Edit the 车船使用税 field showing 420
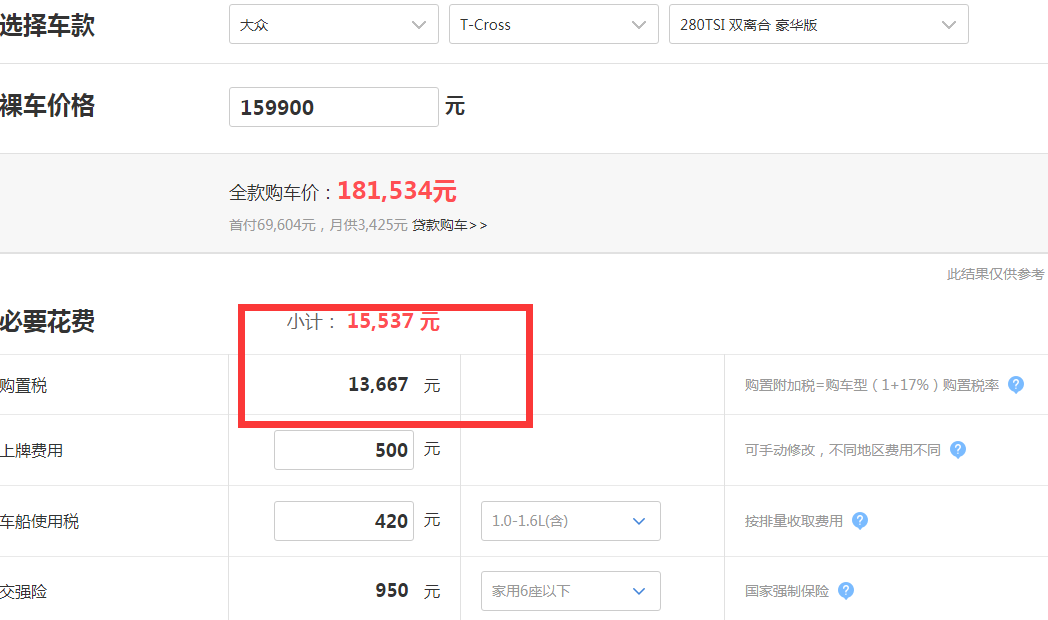This screenshot has width=1048, height=620. click(344, 520)
